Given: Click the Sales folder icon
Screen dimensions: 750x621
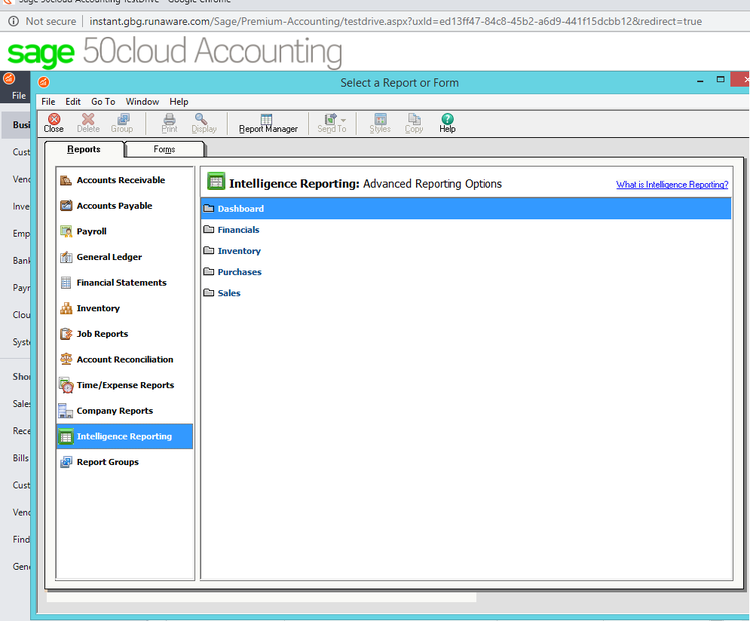Looking at the screenshot, I should pyautogui.click(x=209, y=292).
